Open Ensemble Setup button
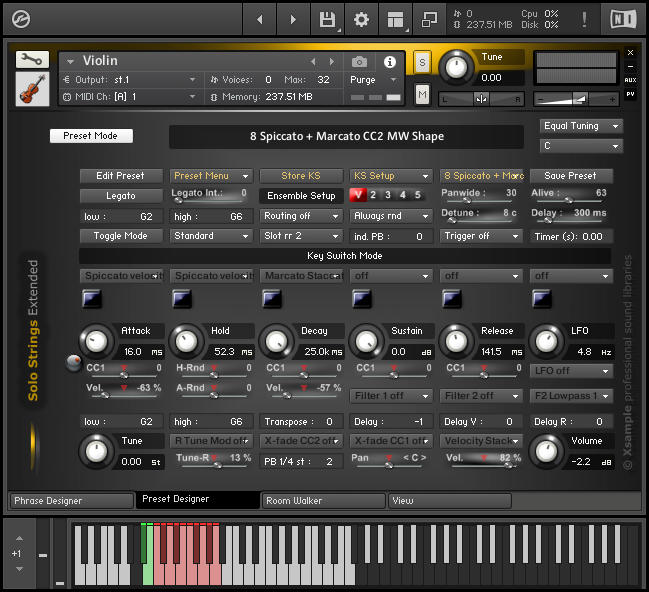 tap(301, 195)
